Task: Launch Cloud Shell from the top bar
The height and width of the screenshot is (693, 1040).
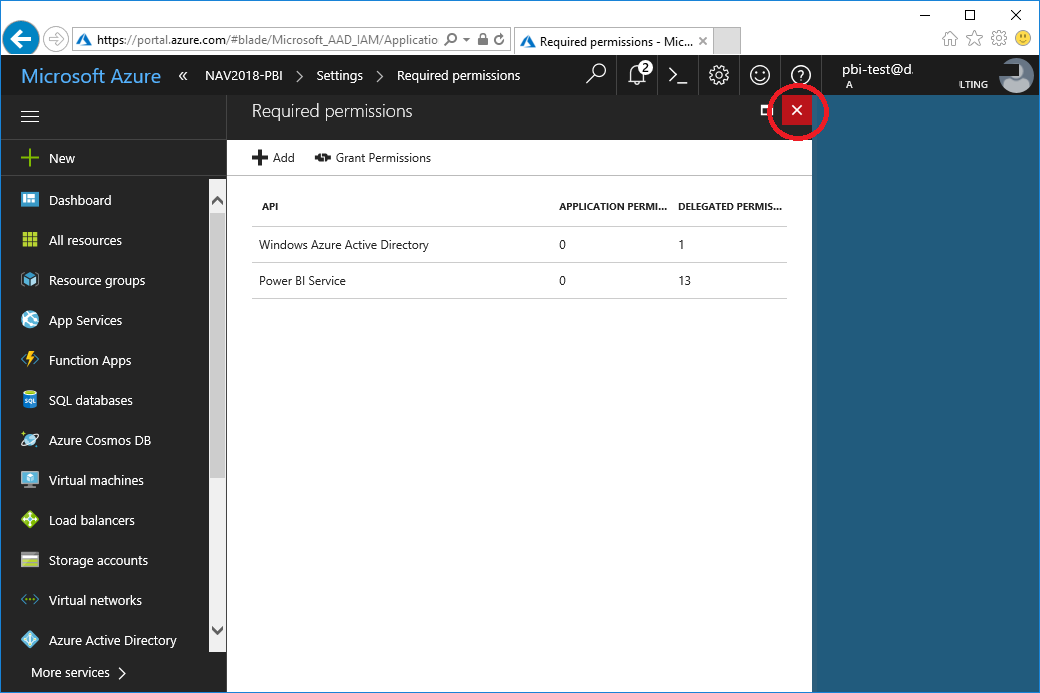Action: point(678,75)
